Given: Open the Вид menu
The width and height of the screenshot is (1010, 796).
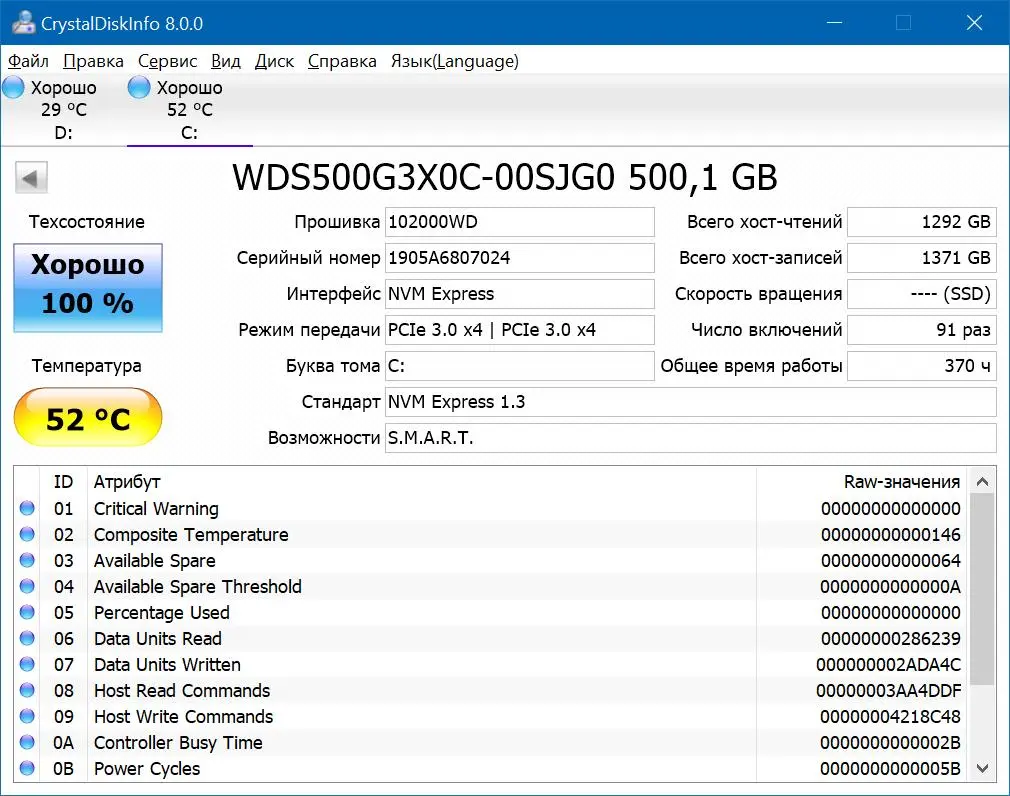Looking at the screenshot, I should point(225,61).
